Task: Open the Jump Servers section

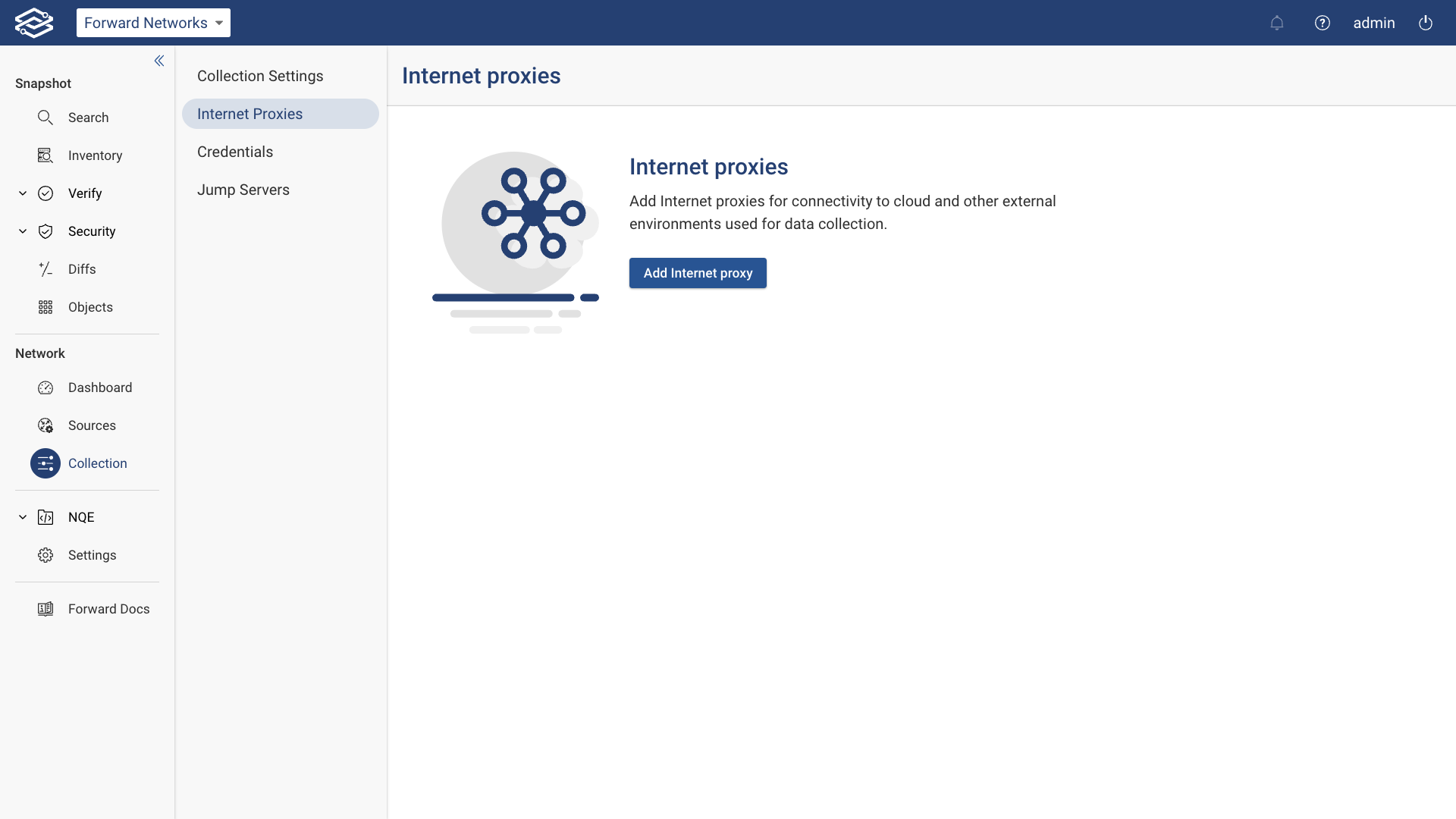Action: 243,190
